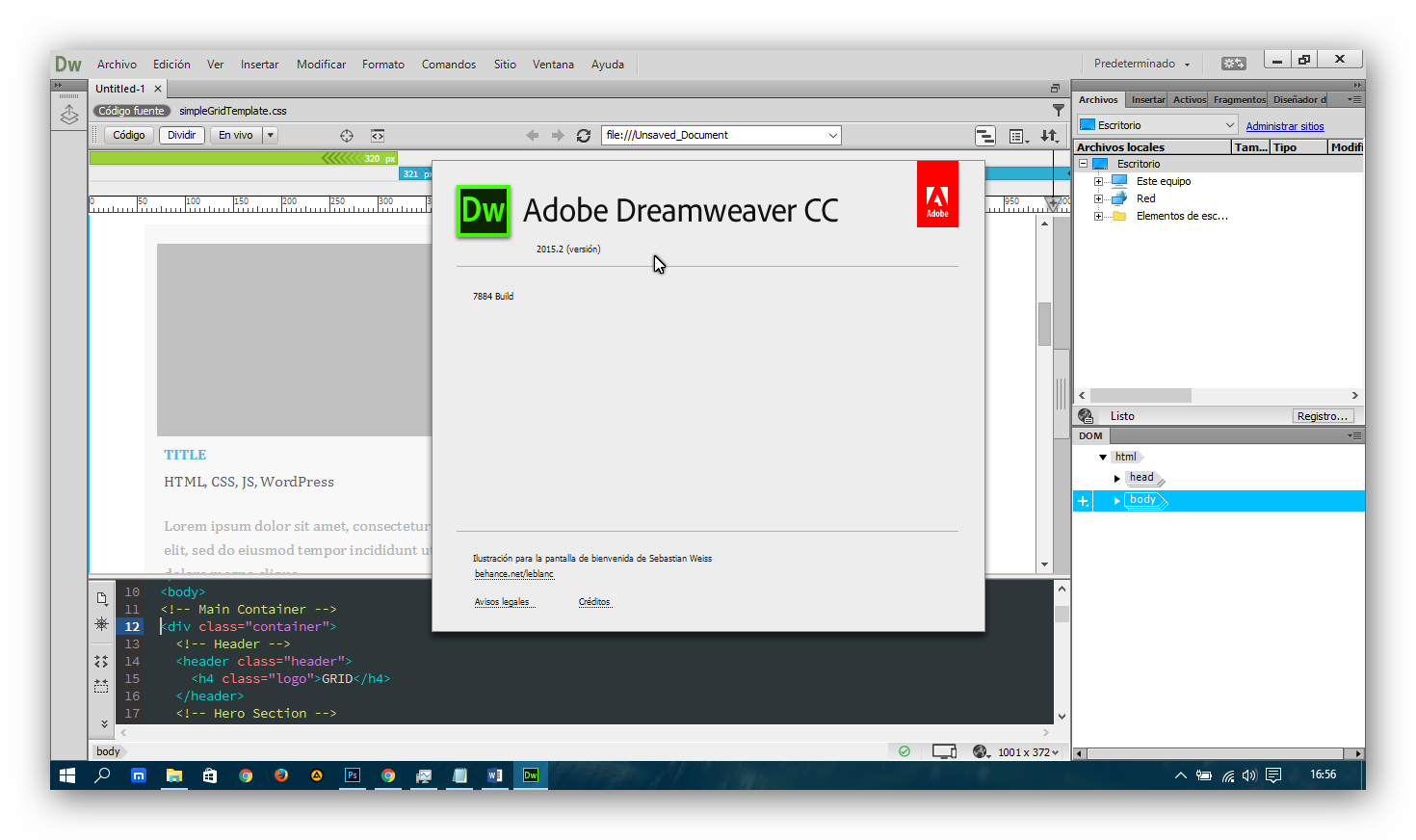Expand Elementos de esc... folder node
Viewport: 1416px width, 840px height.
1098,216
